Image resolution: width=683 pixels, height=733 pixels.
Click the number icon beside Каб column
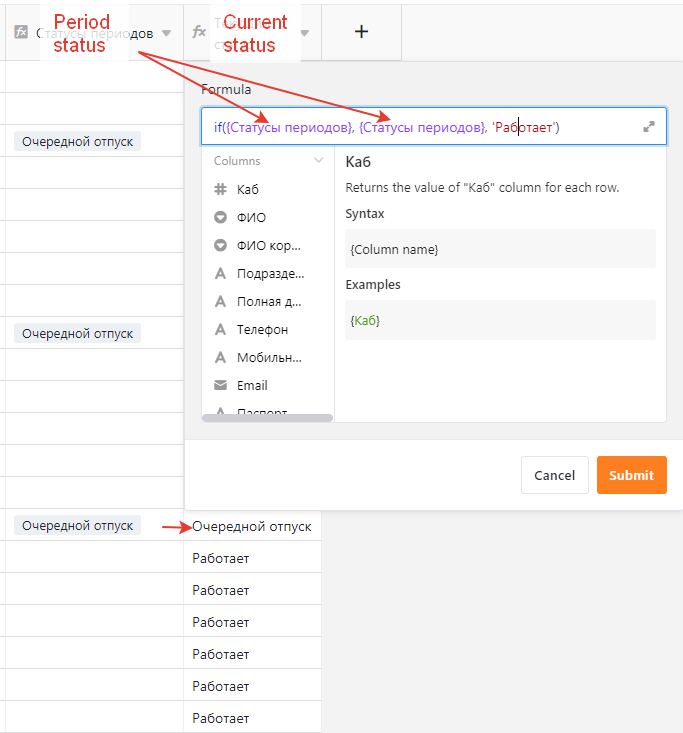(x=221, y=189)
